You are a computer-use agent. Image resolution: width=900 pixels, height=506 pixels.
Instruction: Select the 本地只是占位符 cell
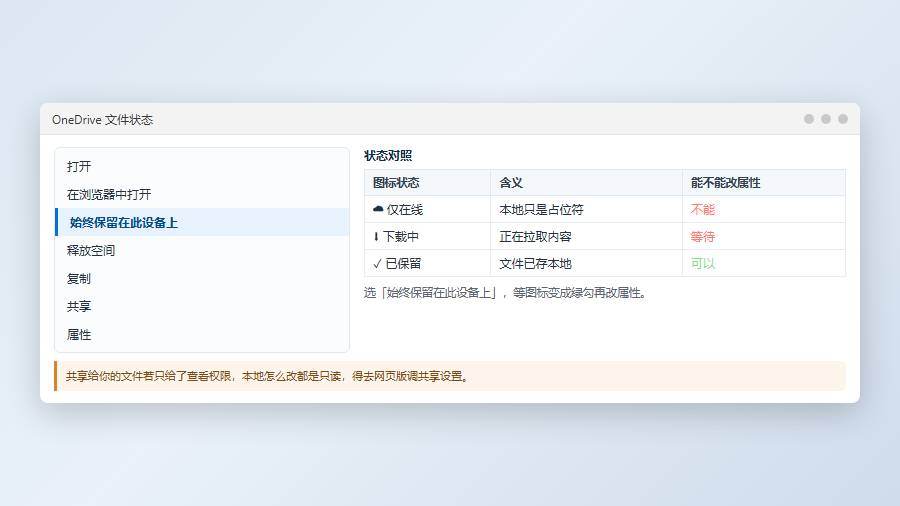[586, 209]
